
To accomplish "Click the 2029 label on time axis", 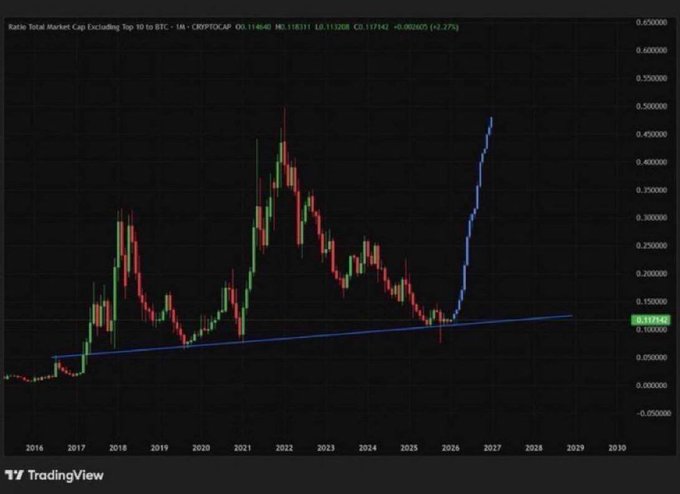I will pos(575,448).
